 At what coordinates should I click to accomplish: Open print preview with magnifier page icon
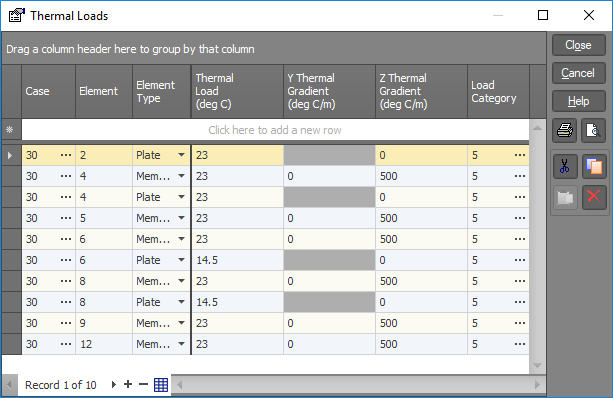[593, 130]
